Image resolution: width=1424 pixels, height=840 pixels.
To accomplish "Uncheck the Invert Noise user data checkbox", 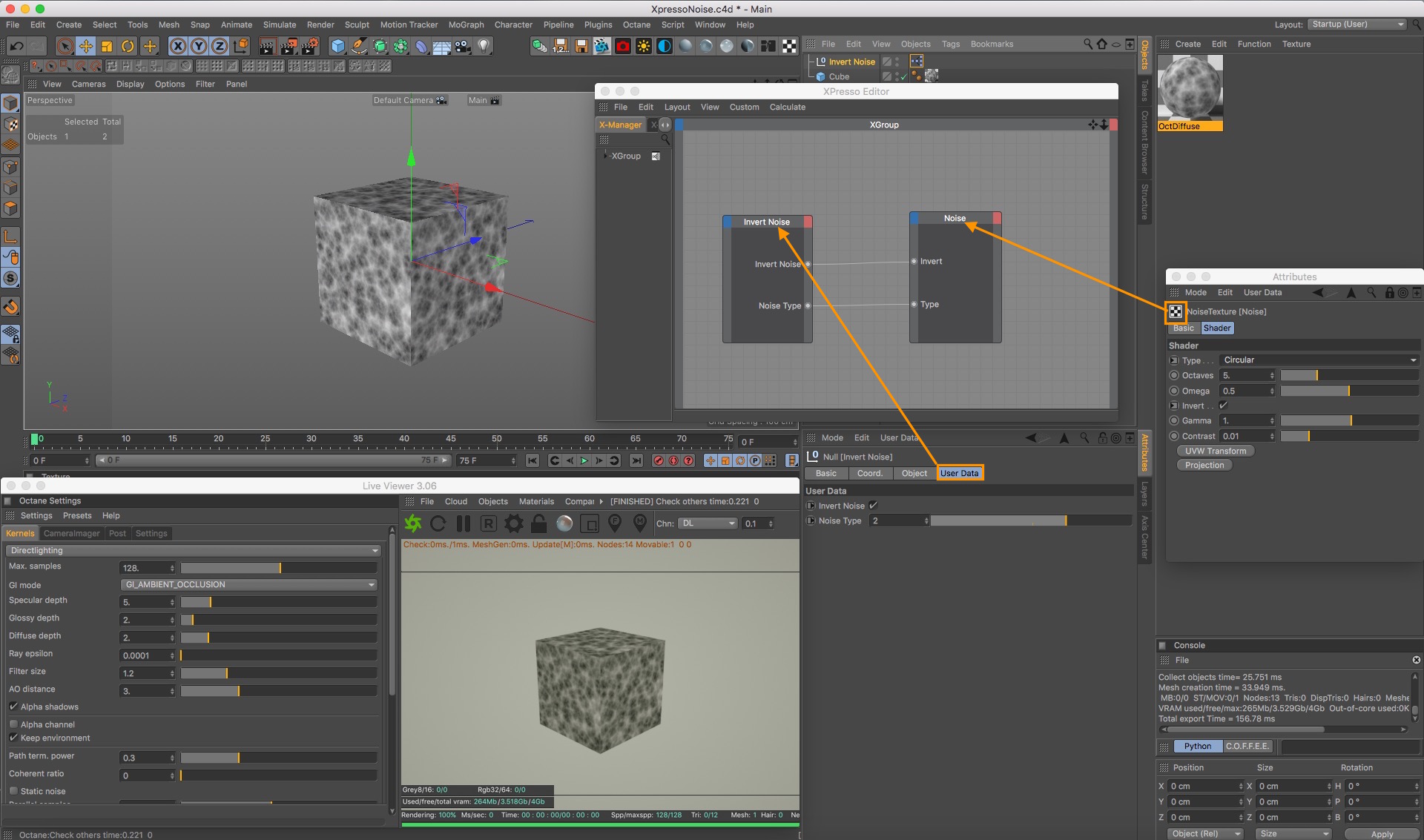I will pyautogui.click(x=873, y=506).
